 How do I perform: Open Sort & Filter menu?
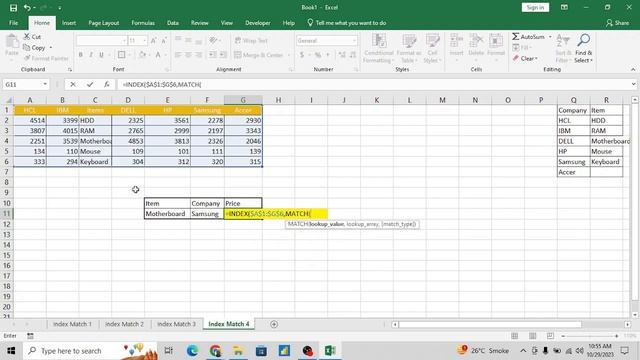point(563,49)
